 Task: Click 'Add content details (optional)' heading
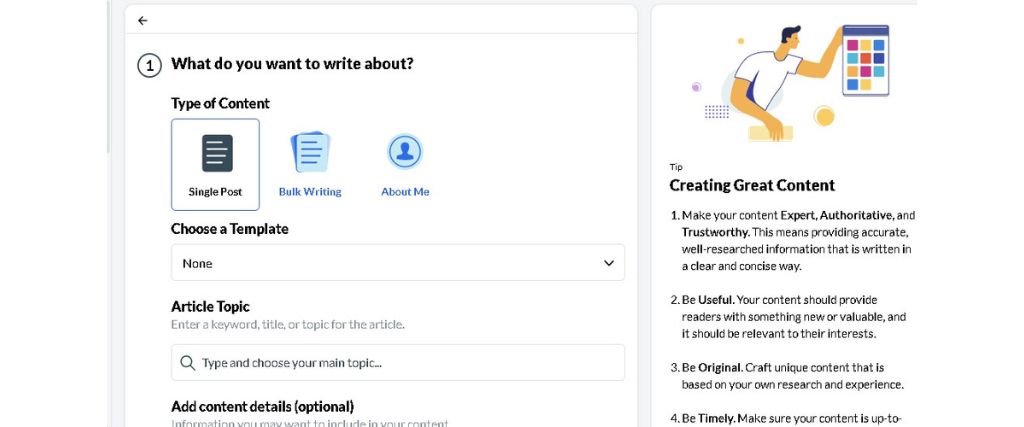262,406
